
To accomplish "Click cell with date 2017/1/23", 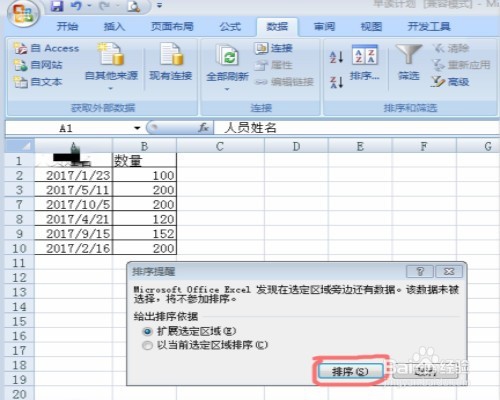I will tap(73, 175).
